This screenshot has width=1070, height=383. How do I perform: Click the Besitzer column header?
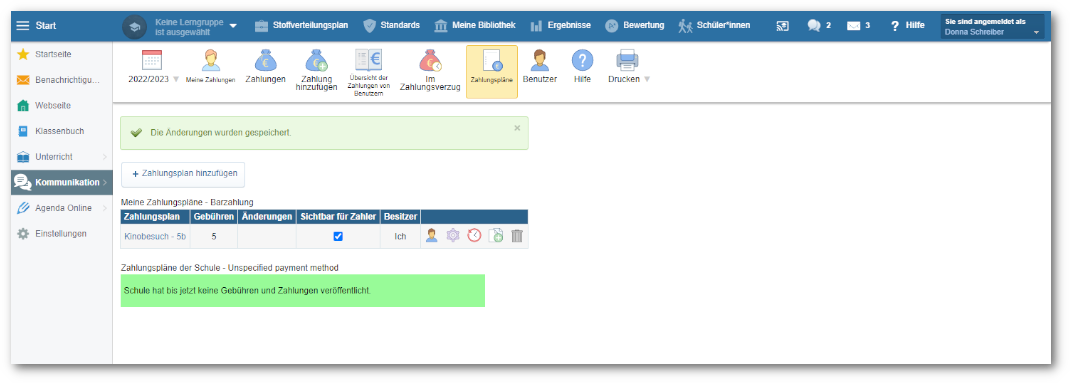(x=401, y=217)
